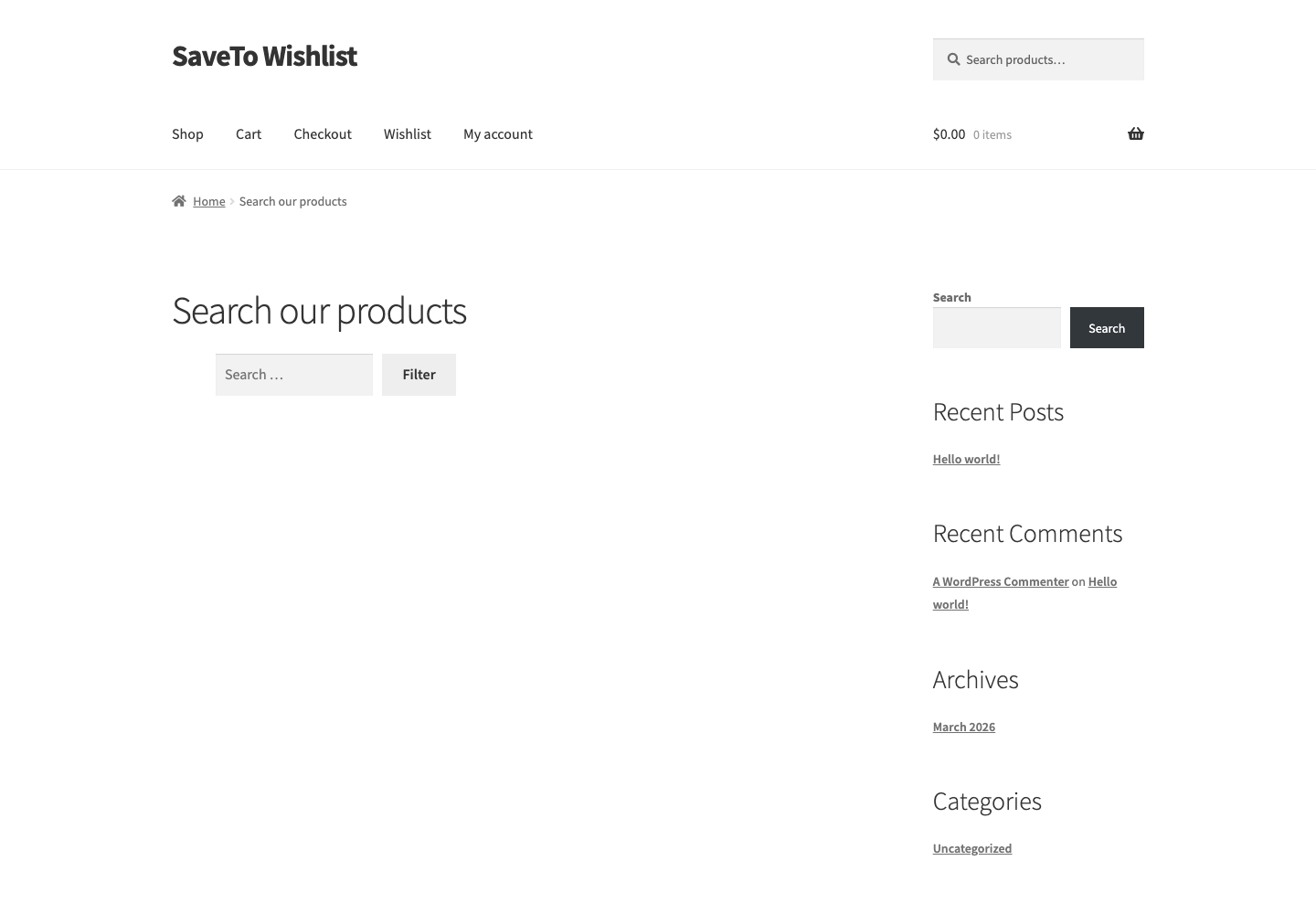This screenshot has width=1316, height=914.
Task: Click the dark Search button in sidebar
Action: pyautogui.click(x=1107, y=328)
